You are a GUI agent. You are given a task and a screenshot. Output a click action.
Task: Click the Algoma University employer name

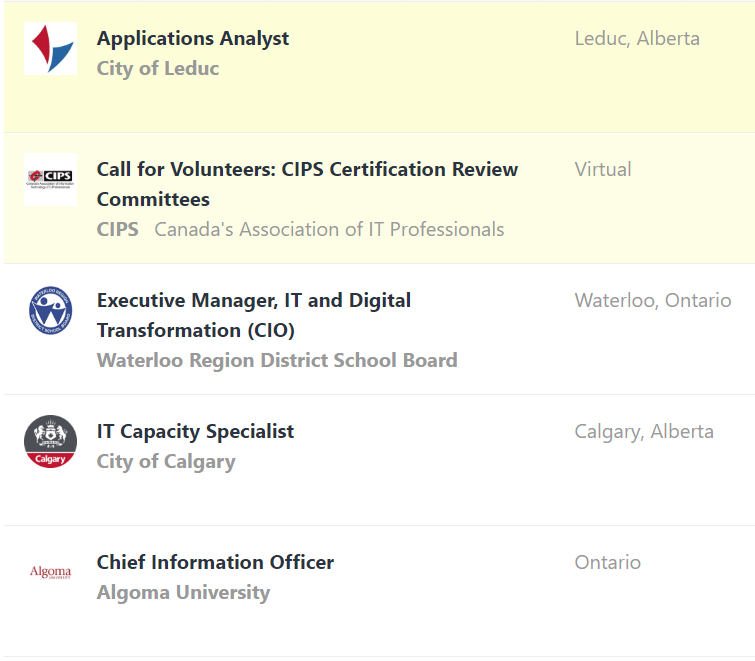point(183,593)
